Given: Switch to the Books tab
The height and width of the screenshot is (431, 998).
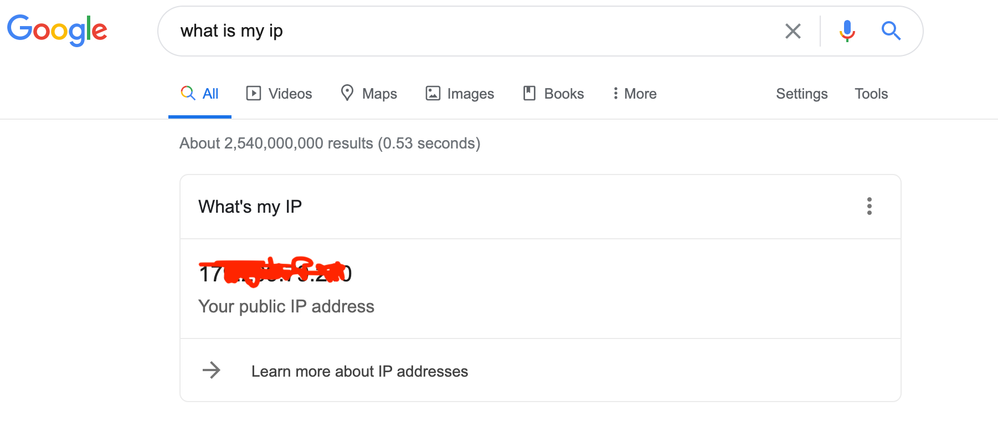Looking at the screenshot, I should 553,94.
